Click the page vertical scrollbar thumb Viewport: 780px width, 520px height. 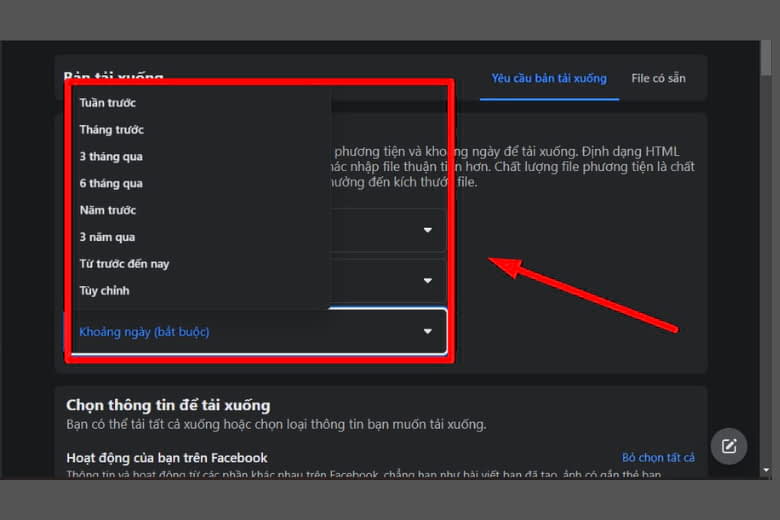point(766,58)
